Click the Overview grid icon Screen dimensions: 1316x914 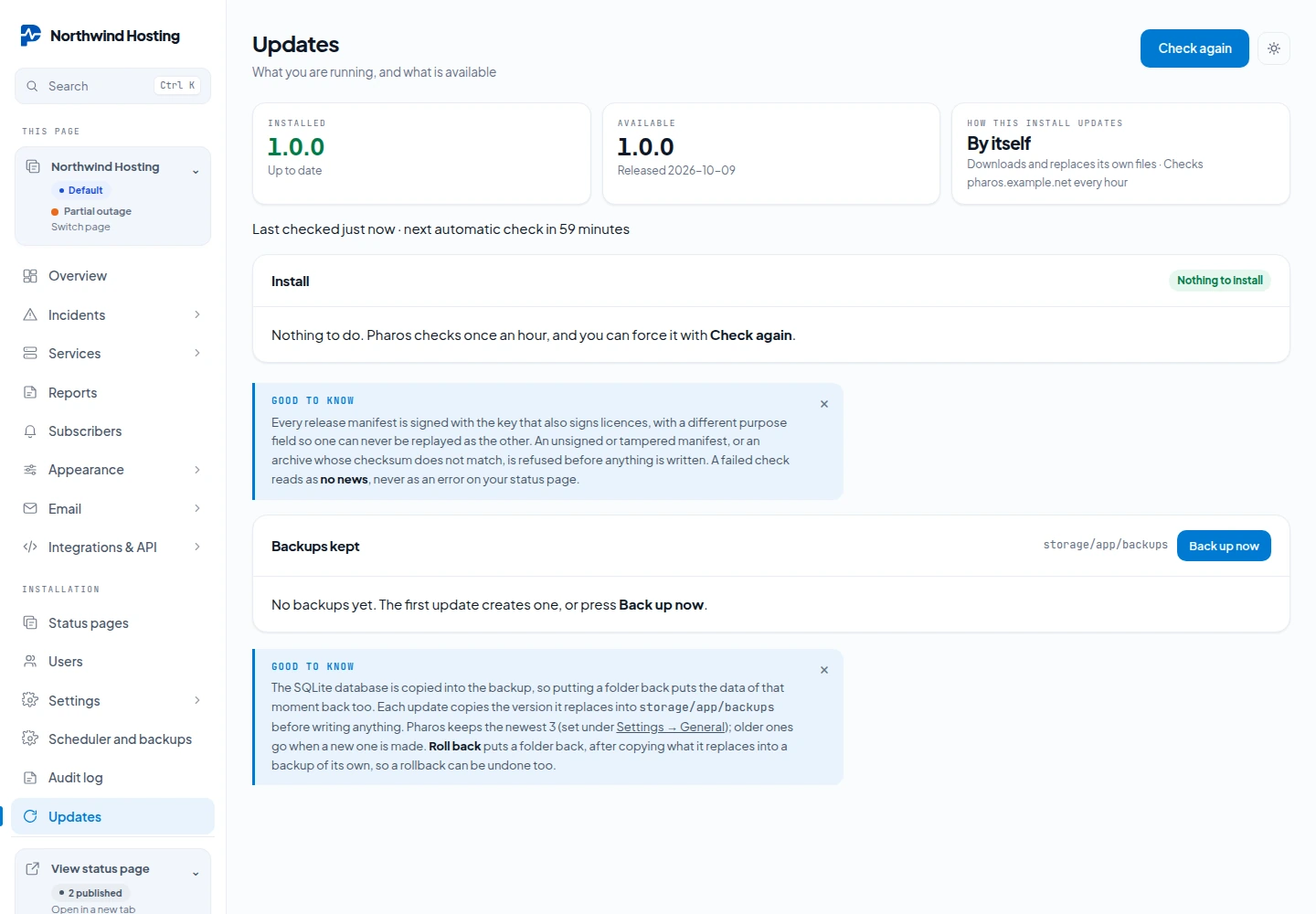[x=30, y=276]
